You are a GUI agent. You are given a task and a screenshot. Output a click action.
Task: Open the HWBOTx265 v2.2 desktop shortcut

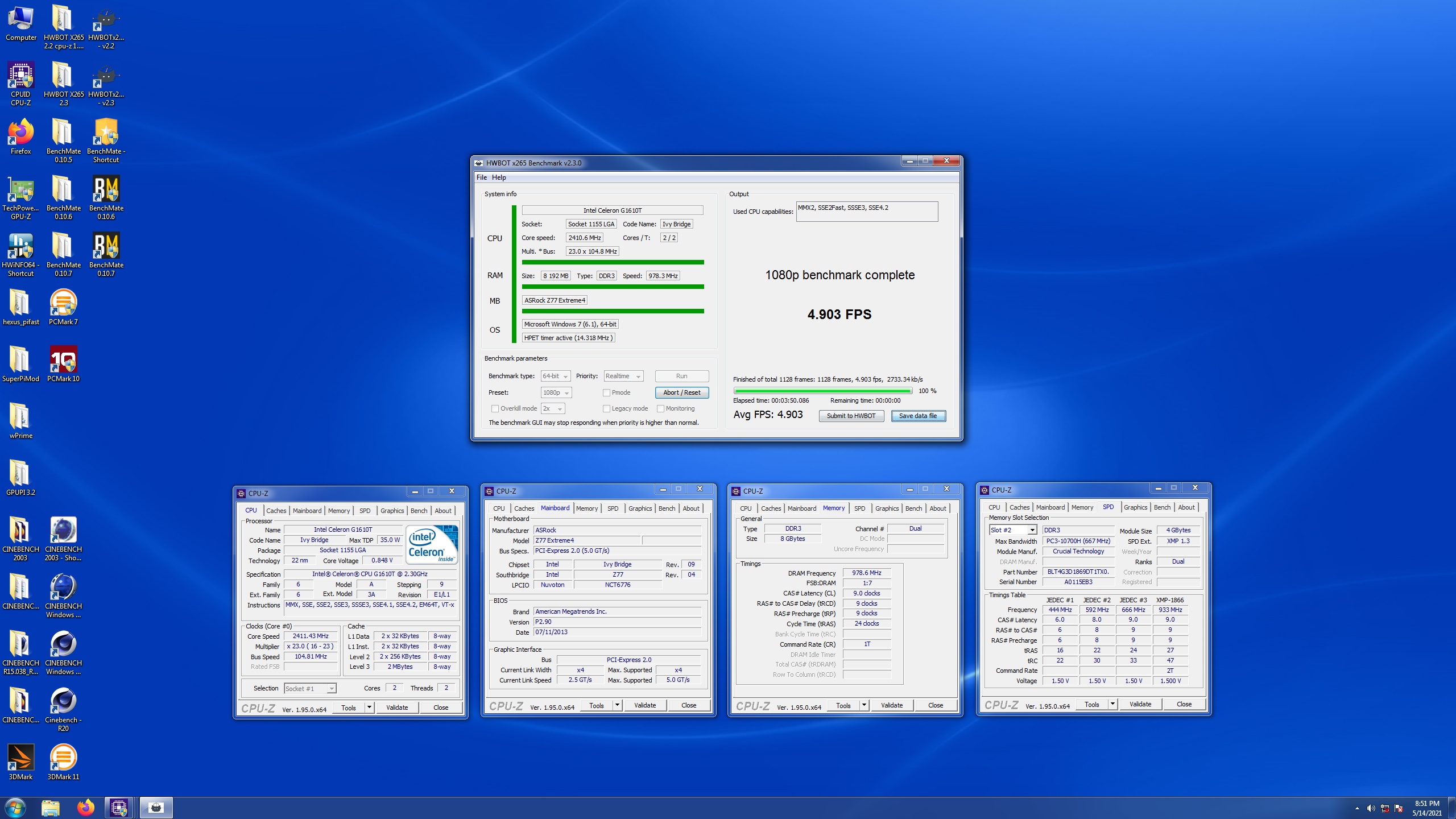tap(106, 27)
